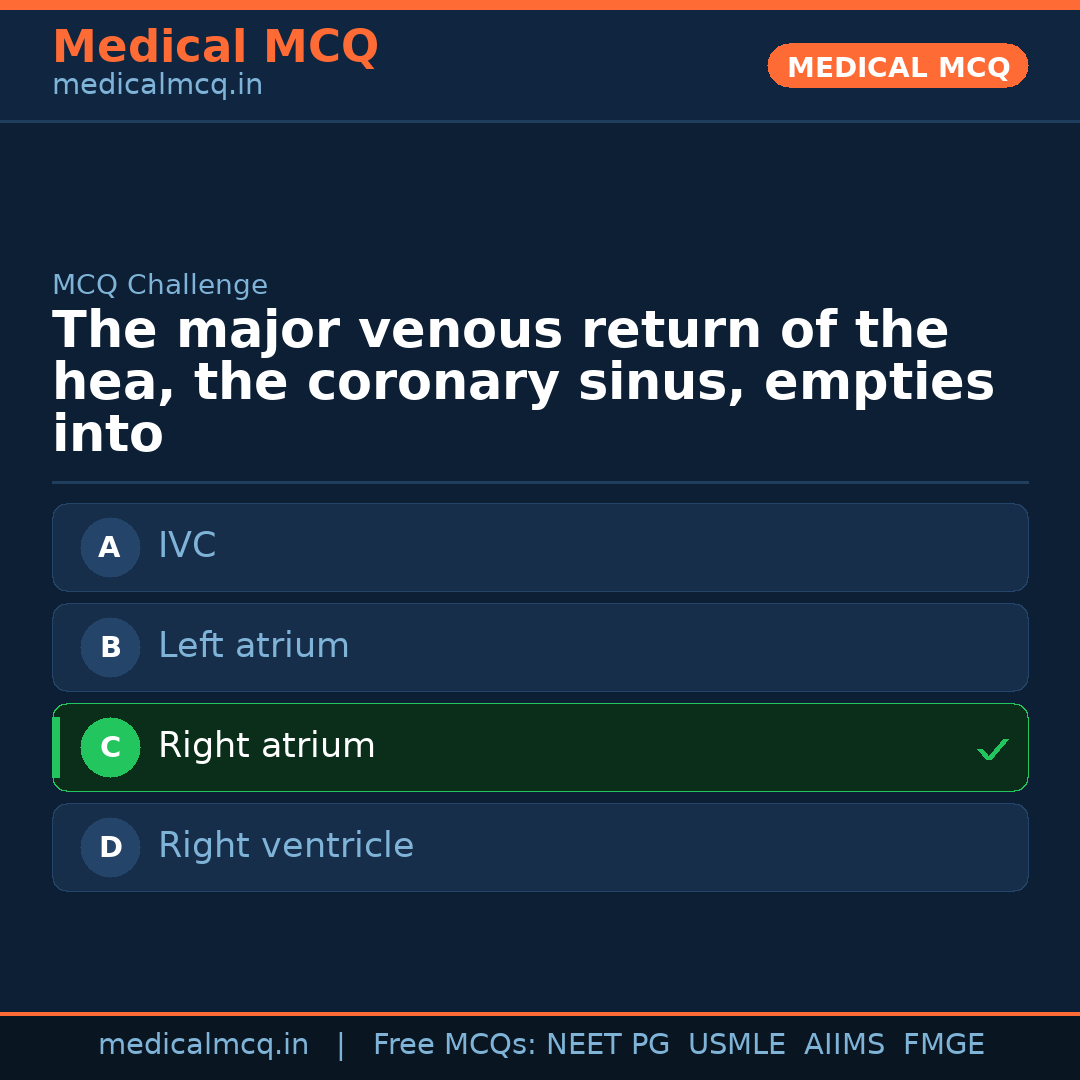Viewport: 1080px width, 1080px height.
Task: Click the orange MEDICAL MCQ badge
Action: tap(897, 66)
